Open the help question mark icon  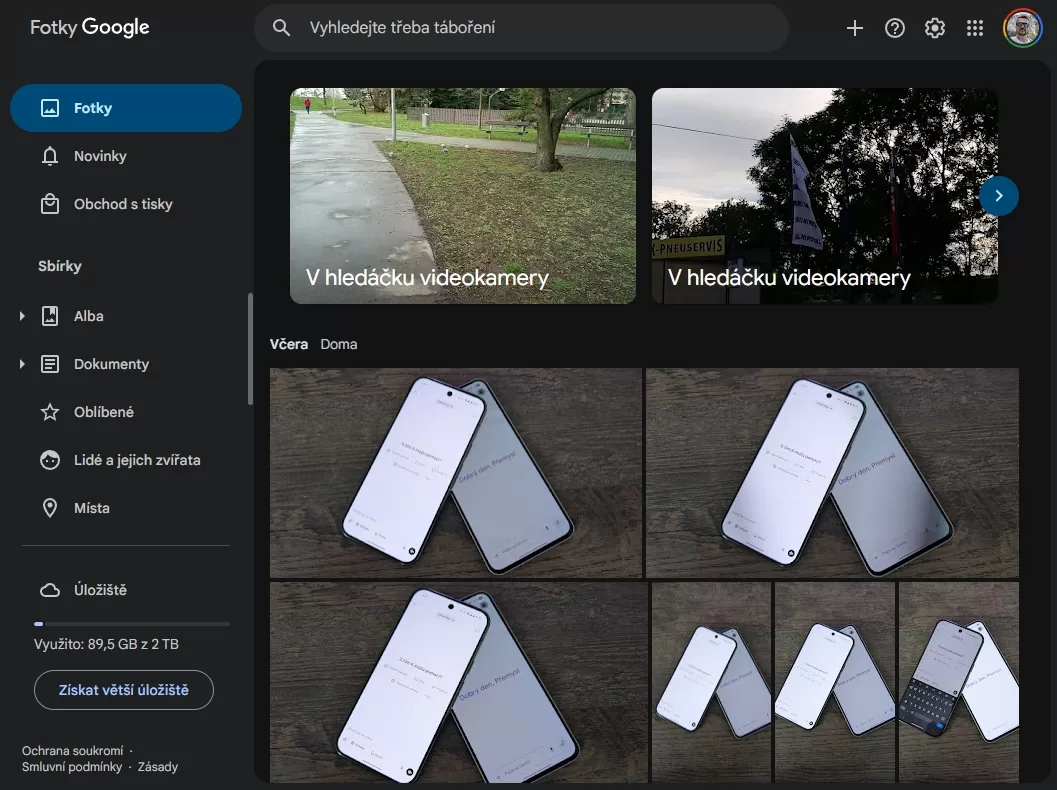[895, 28]
